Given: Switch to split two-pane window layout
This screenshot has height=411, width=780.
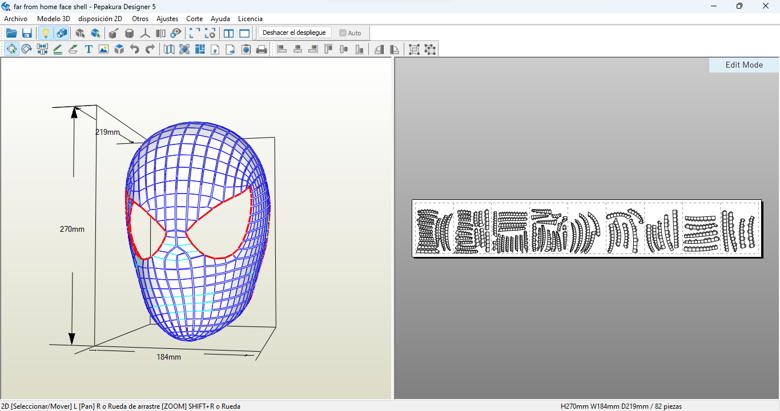Looking at the screenshot, I should [x=229, y=33].
